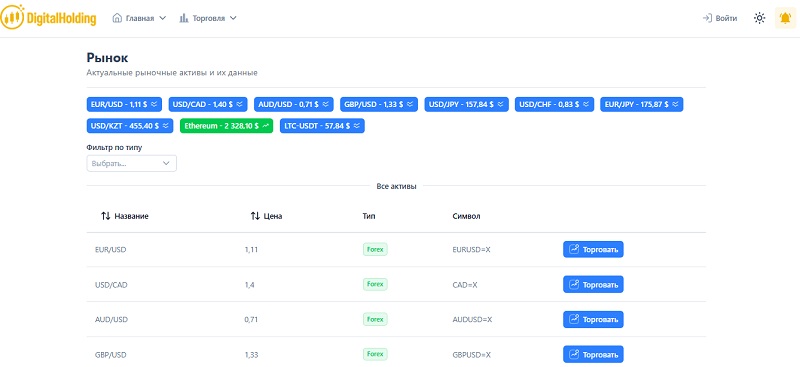Click the AUDUSD=X symbol cell
800x367 pixels.
pos(472,320)
